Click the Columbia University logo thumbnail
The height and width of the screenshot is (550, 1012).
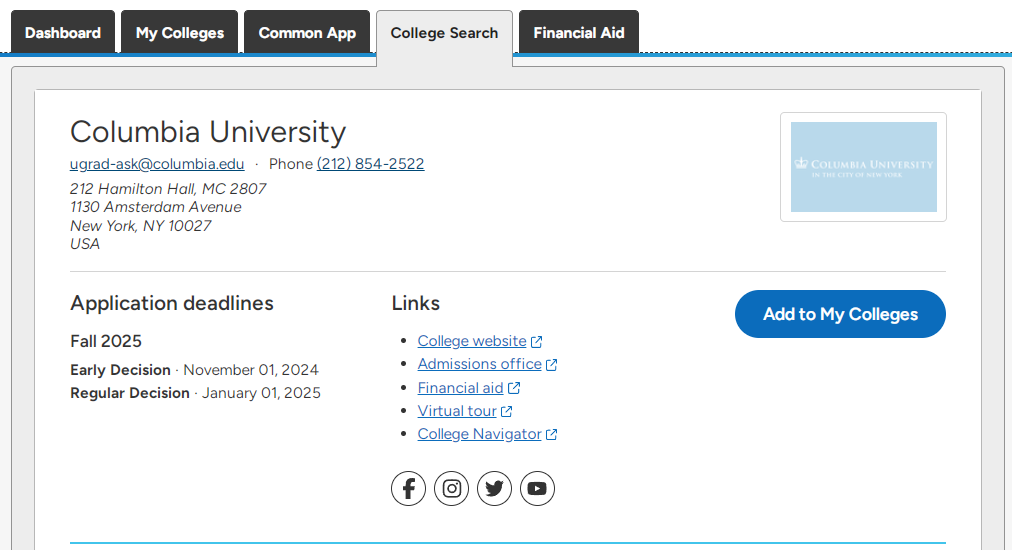[x=864, y=167]
